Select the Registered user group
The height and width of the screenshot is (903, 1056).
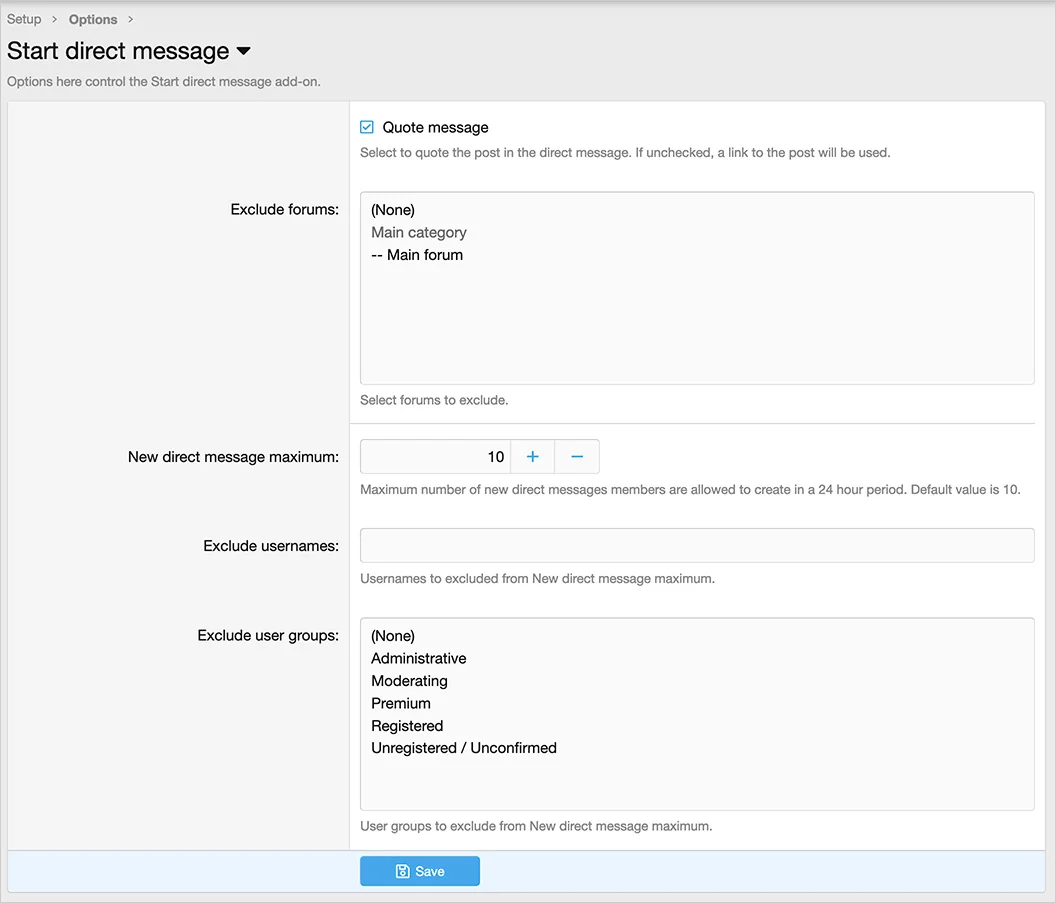(x=407, y=726)
